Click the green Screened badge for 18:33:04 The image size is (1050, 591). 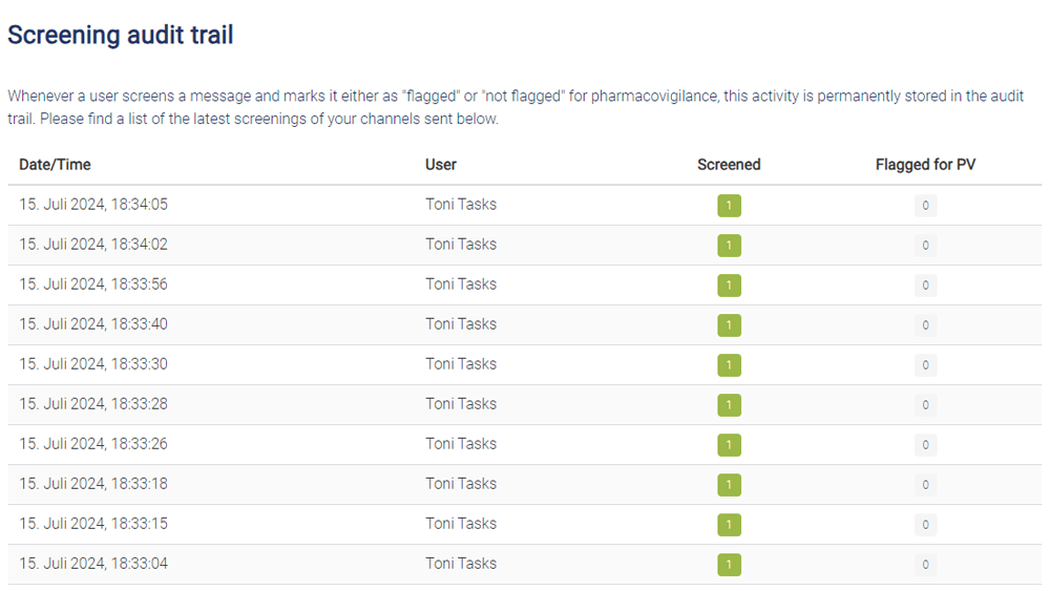pyautogui.click(x=729, y=564)
